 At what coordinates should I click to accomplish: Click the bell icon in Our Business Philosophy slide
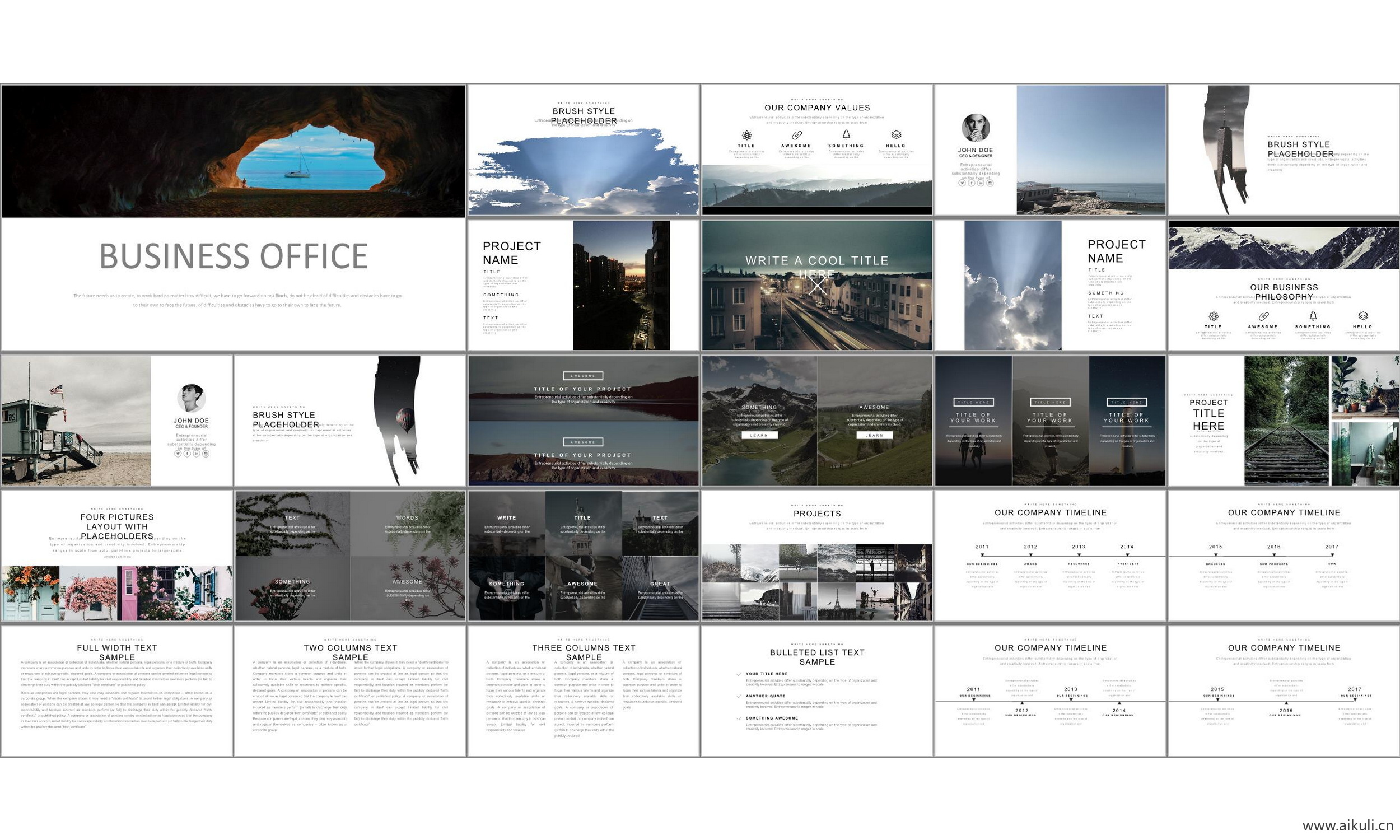[x=1313, y=315]
